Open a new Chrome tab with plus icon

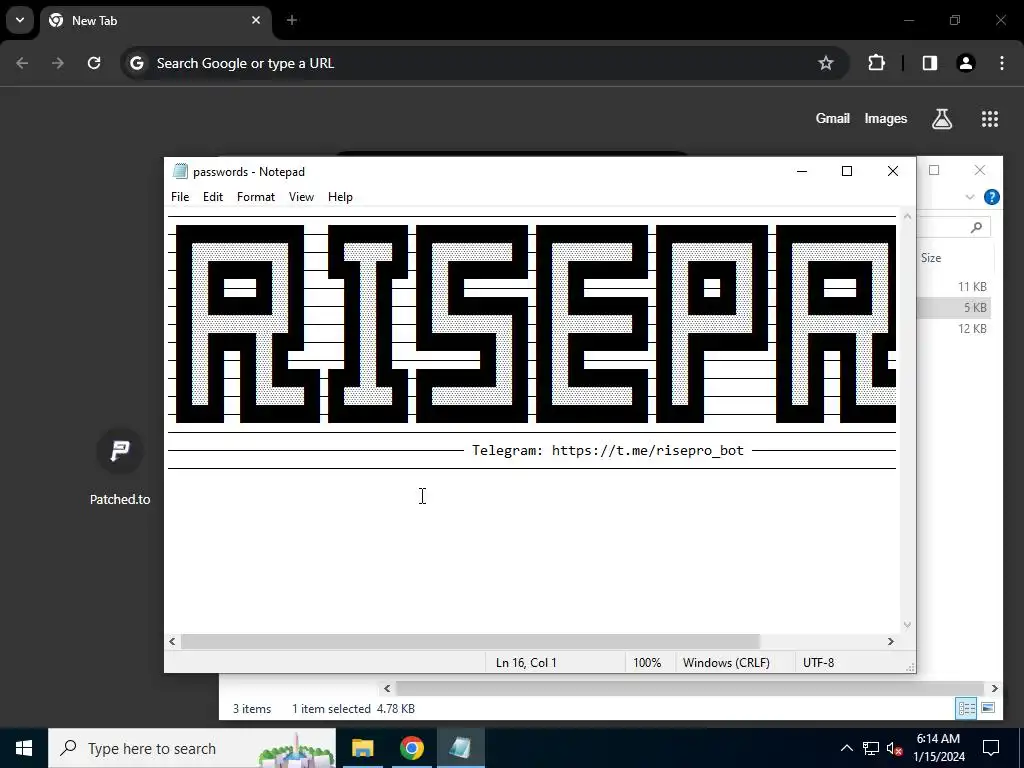point(292,20)
